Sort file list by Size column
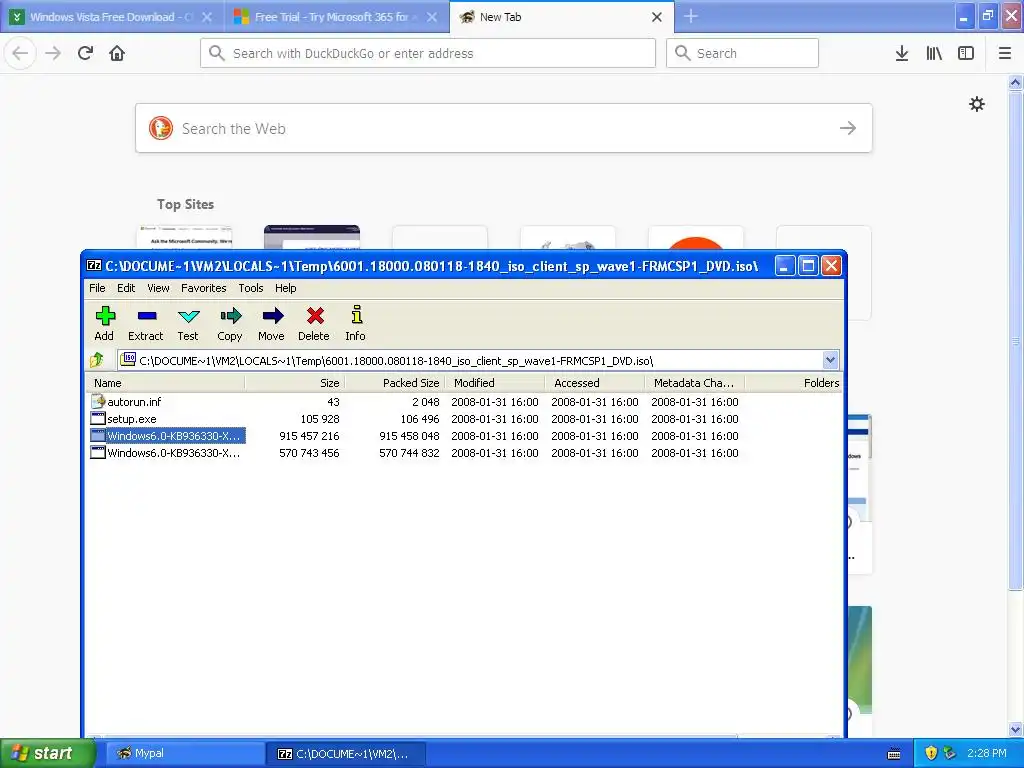The image size is (1024, 768). pyautogui.click(x=295, y=383)
